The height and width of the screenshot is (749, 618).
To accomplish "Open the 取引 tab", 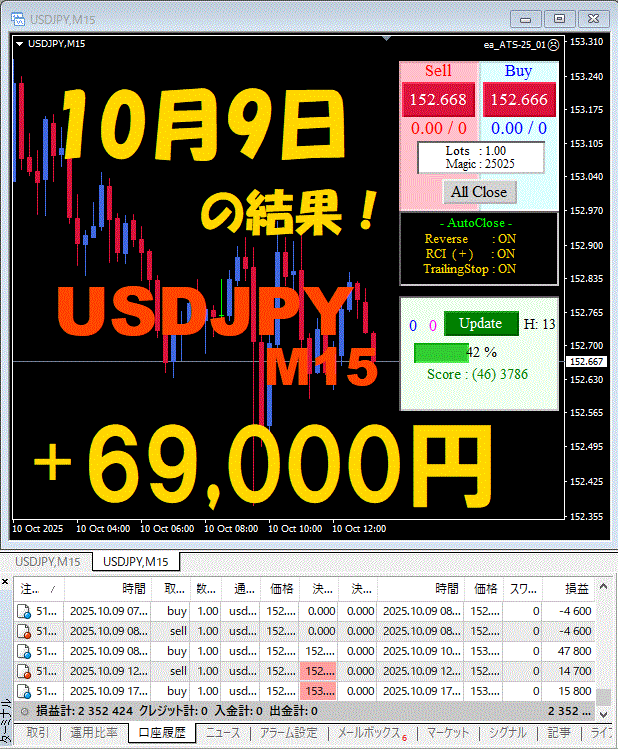I will coord(38,733).
